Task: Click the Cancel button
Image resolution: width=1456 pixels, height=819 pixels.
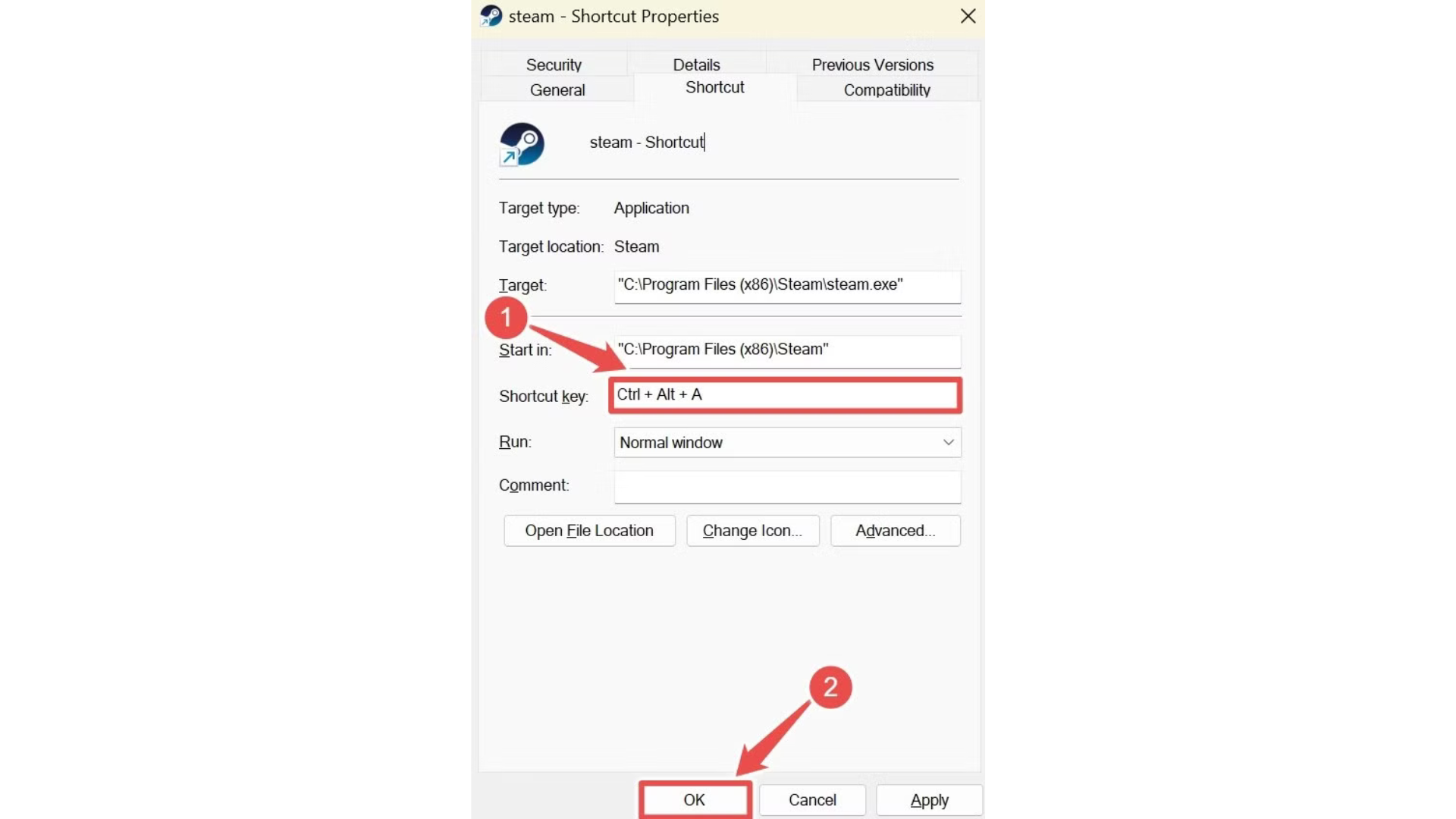Action: click(x=811, y=800)
